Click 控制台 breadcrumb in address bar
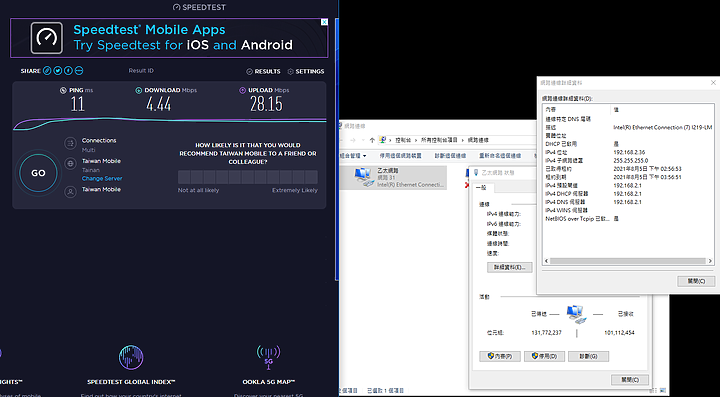The image size is (720, 397). (x=402, y=140)
